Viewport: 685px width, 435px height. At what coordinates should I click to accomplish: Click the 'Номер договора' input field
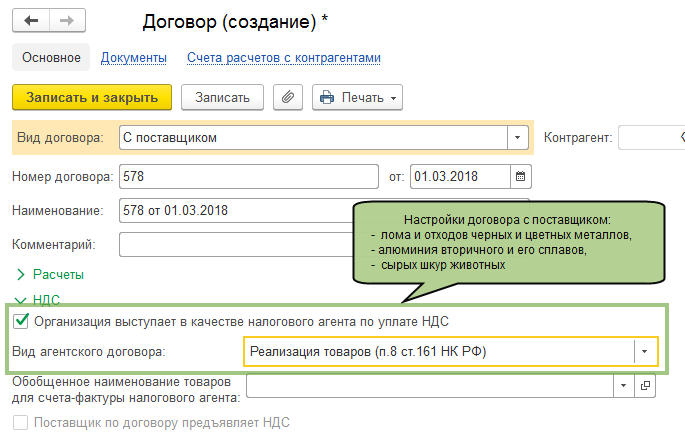248,177
